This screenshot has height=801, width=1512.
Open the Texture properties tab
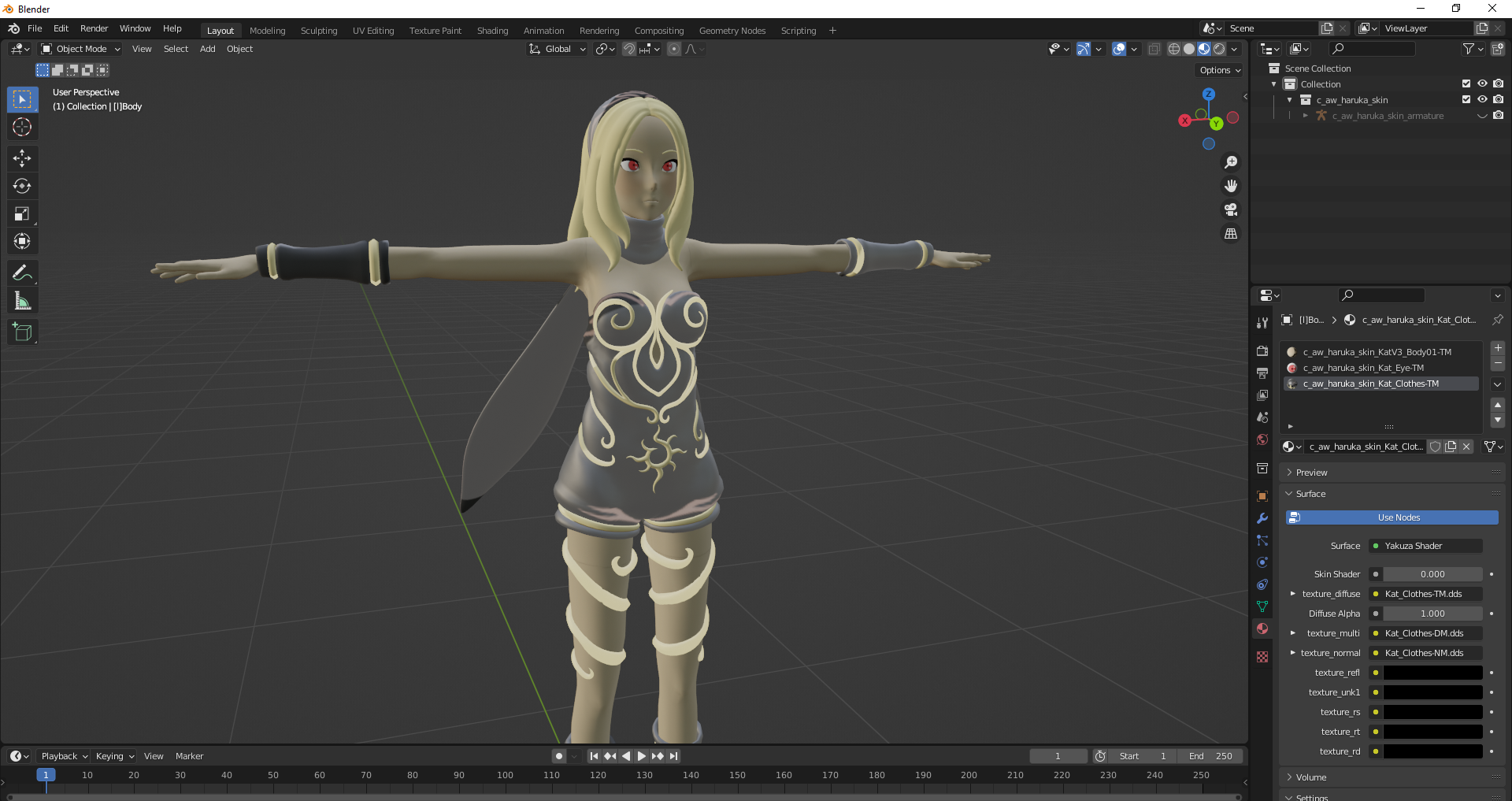pyautogui.click(x=1262, y=657)
